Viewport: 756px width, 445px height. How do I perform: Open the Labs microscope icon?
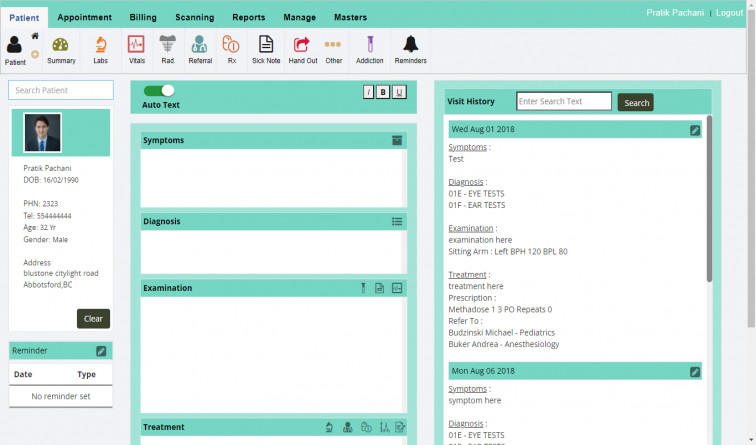tap(100, 45)
